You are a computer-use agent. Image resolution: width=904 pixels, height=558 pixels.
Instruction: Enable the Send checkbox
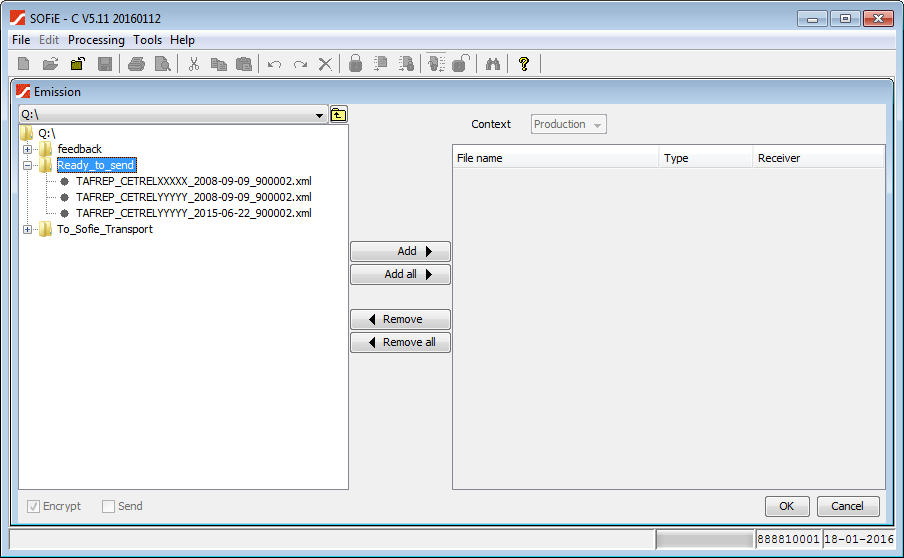109,507
